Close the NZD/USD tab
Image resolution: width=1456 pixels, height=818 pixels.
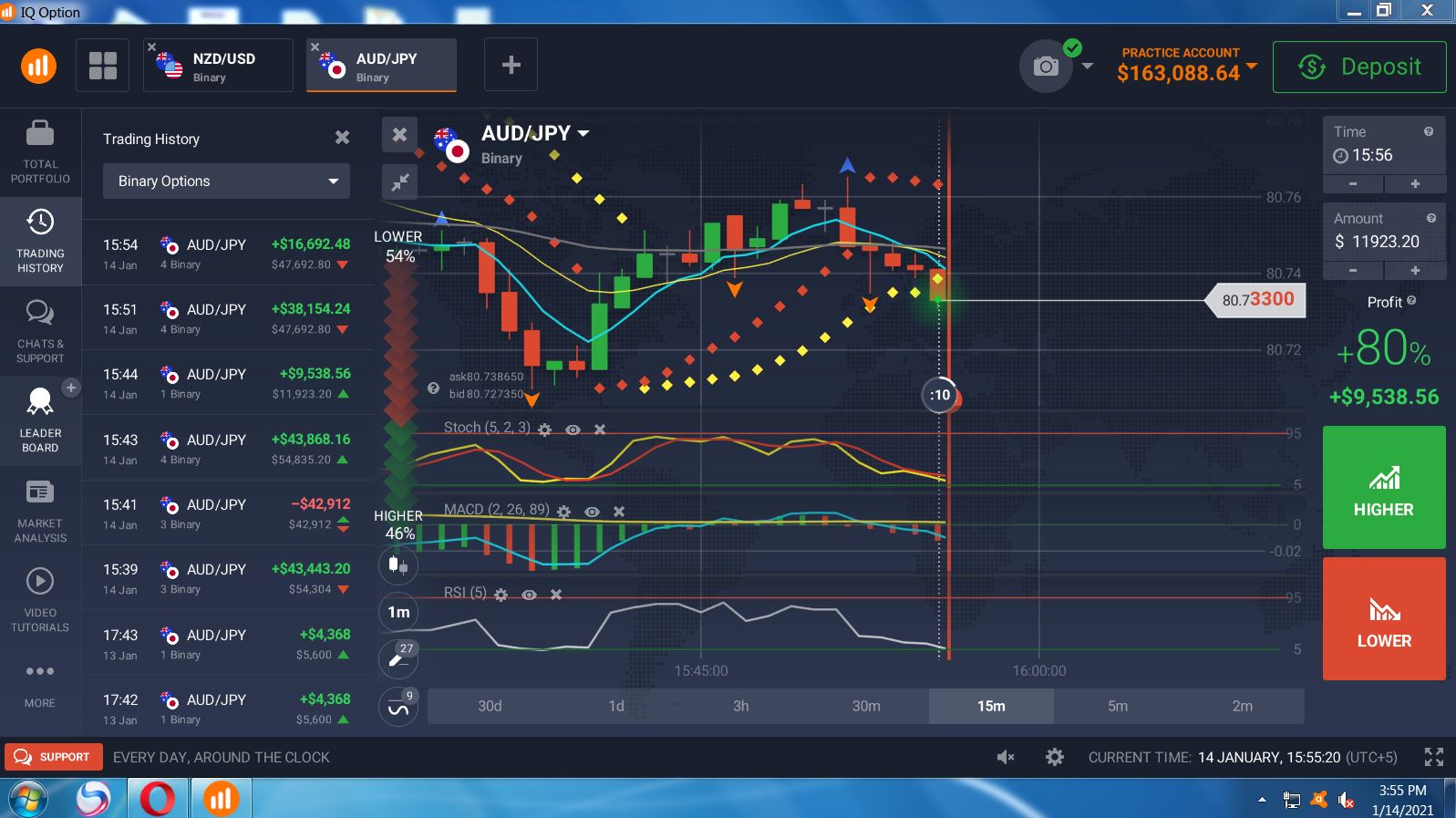(x=152, y=47)
